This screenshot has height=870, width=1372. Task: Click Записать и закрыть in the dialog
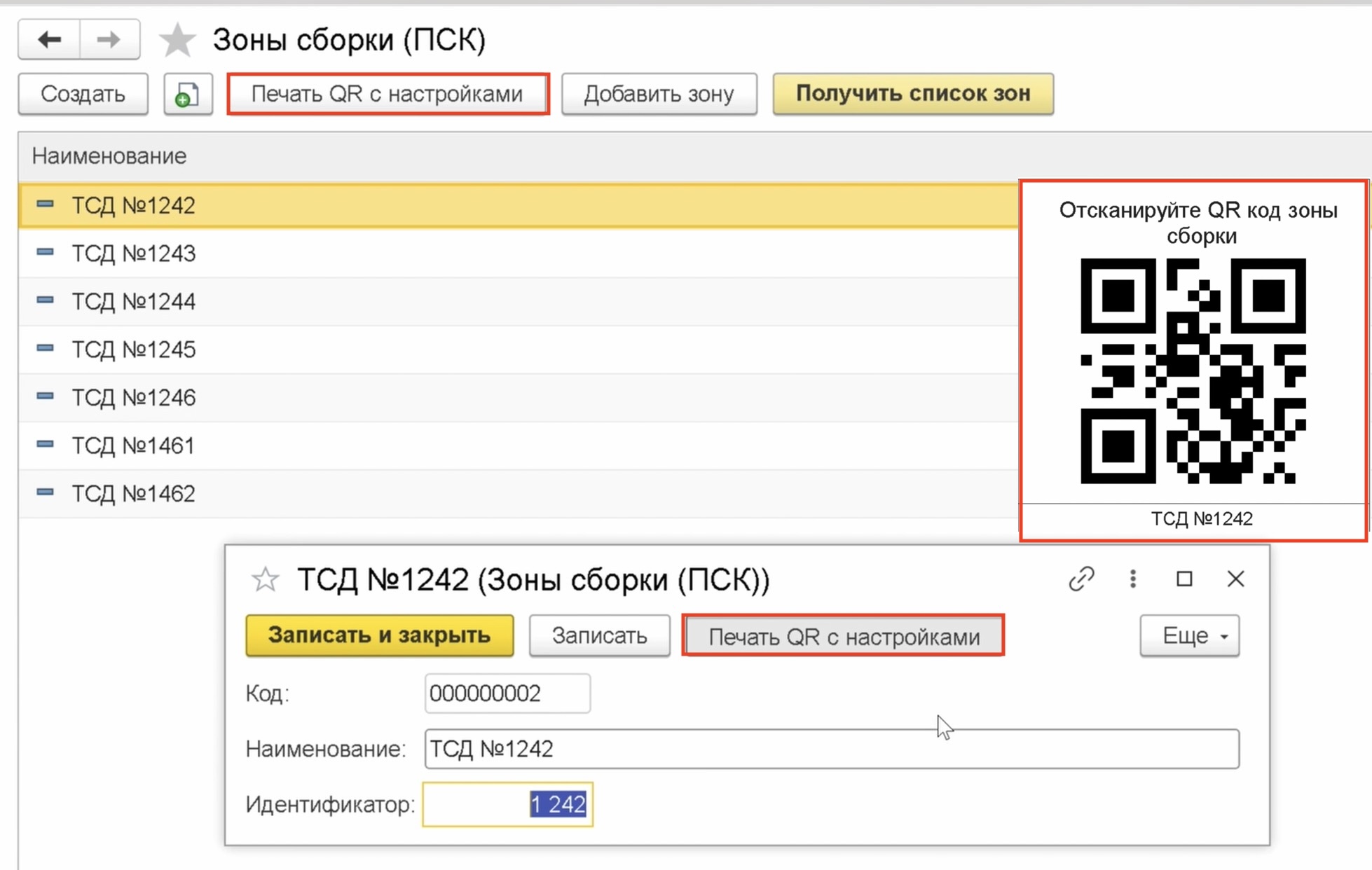pyautogui.click(x=379, y=635)
